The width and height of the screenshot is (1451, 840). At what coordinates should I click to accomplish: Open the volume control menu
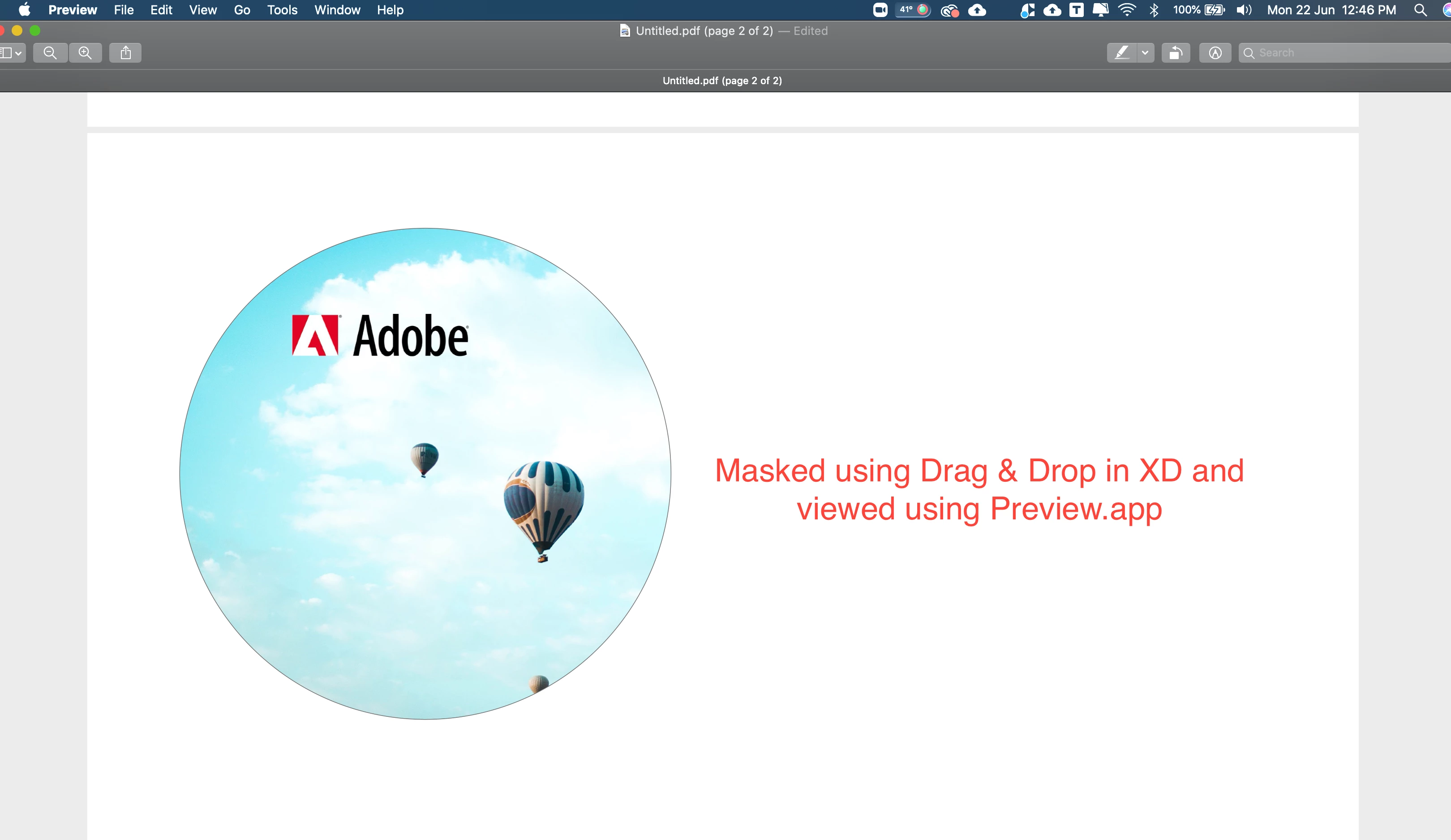(x=1244, y=10)
